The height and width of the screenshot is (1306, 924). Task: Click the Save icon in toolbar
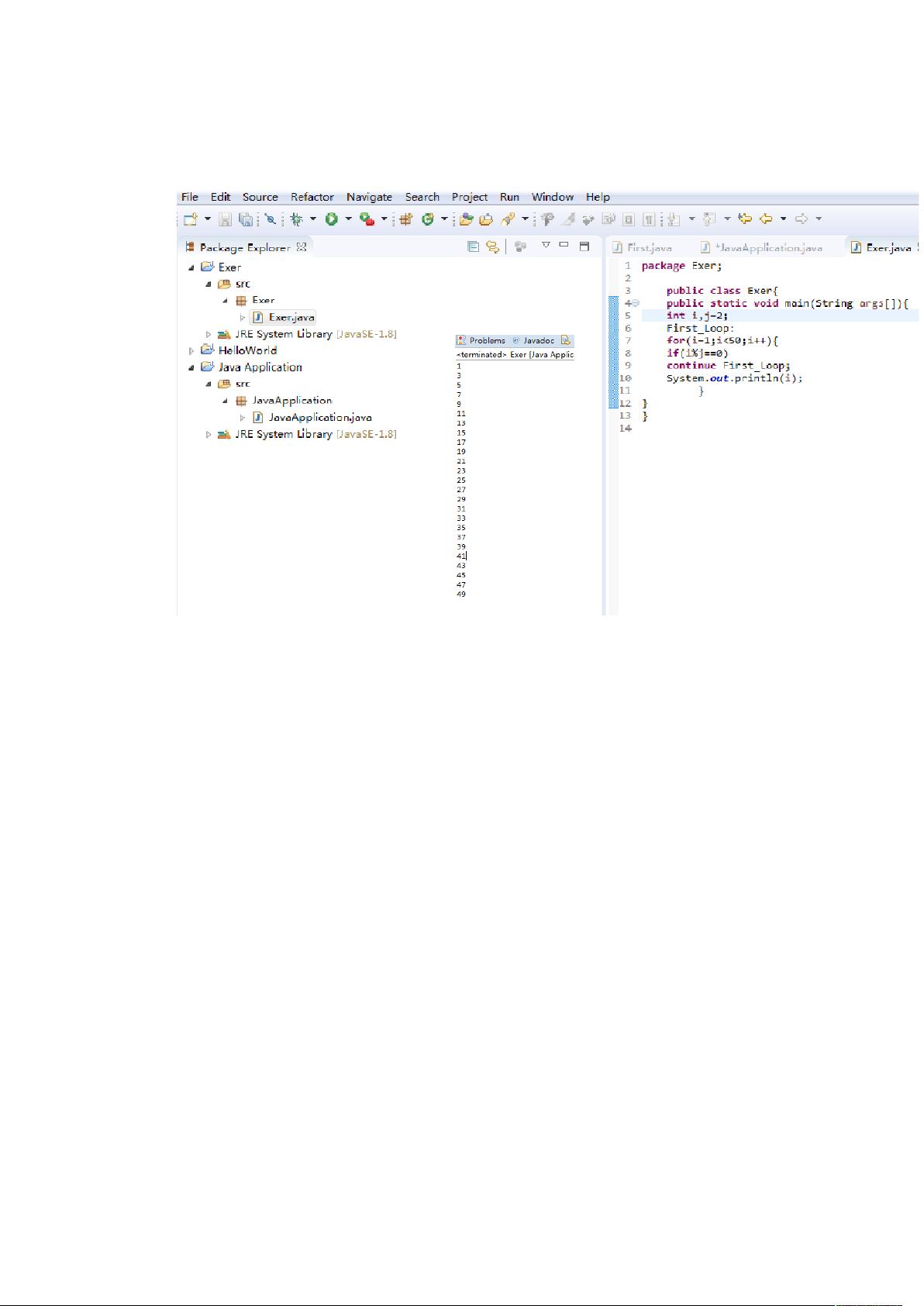click(225, 219)
